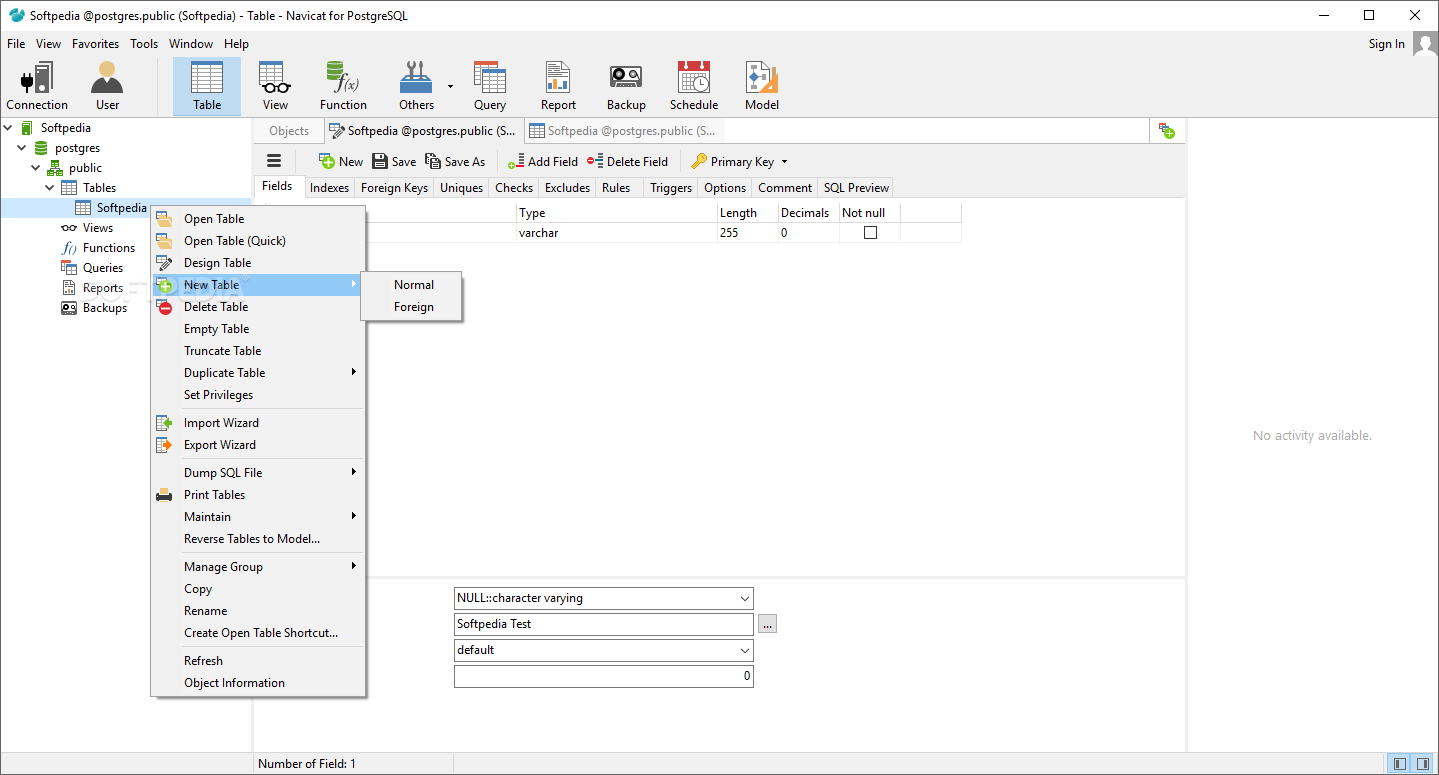Viewport: 1439px width, 775px height.
Task: Collapse the postgres database node
Action: pyautogui.click(x=22, y=148)
